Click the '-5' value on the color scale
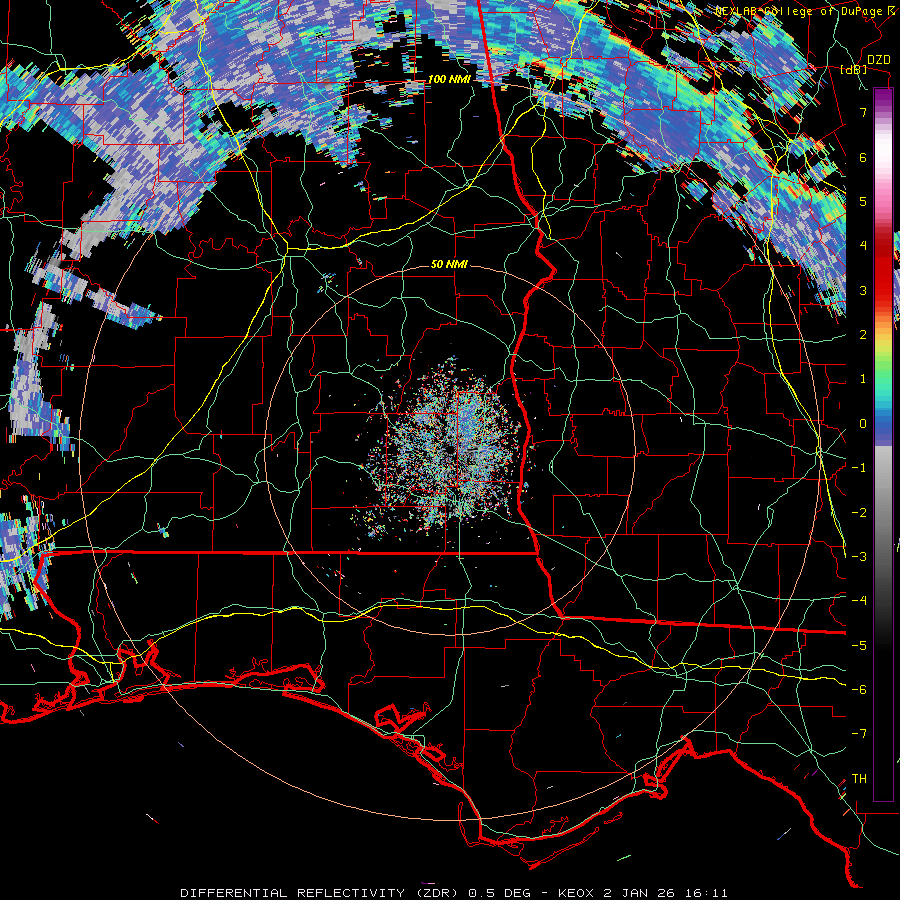 click(859, 646)
